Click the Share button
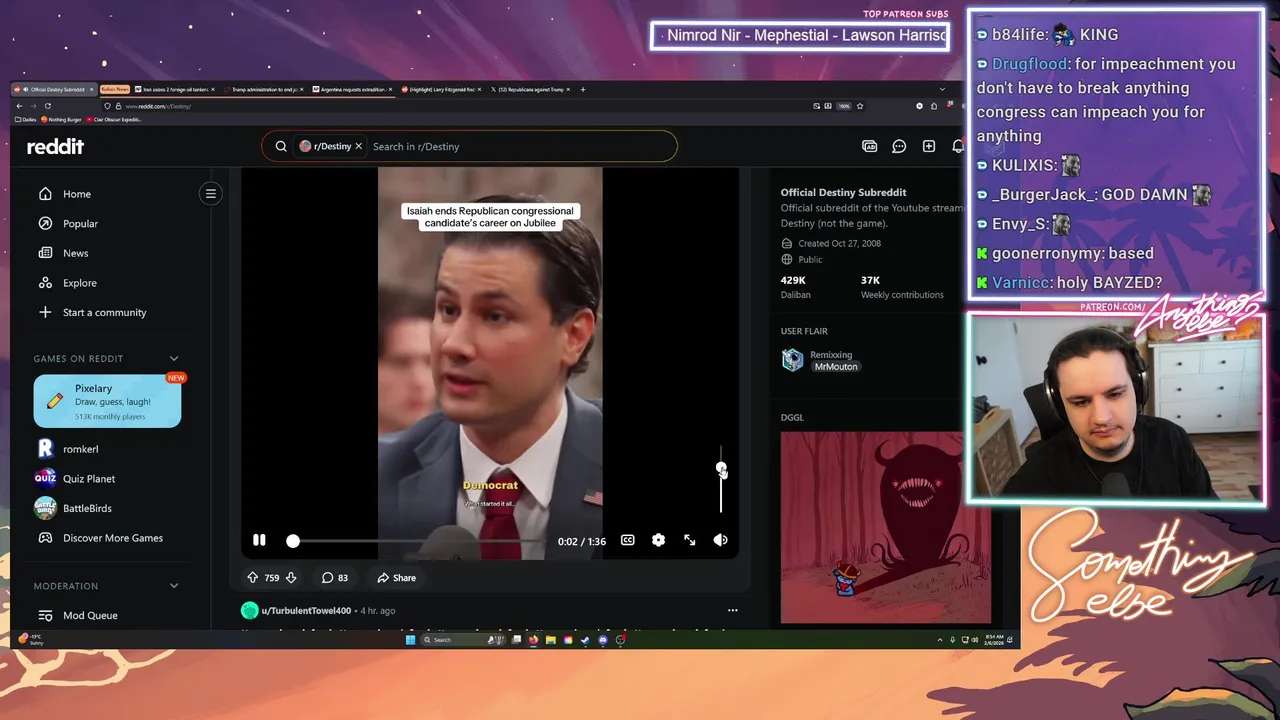Image resolution: width=1280 pixels, height=720 pixels. coord(396,577)
